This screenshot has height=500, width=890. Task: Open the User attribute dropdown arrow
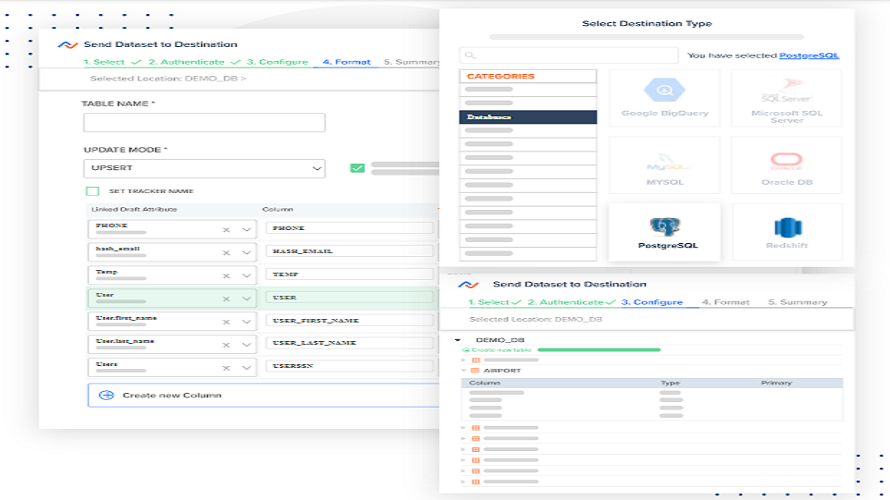pos(246,299)
